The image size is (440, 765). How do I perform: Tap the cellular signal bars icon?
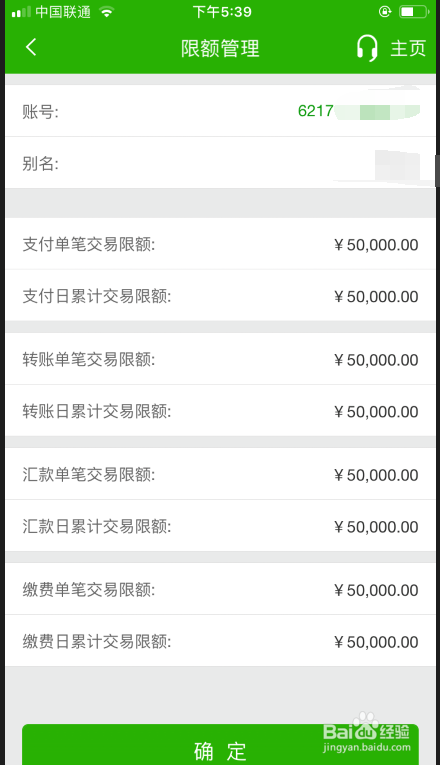pos(21,12)
